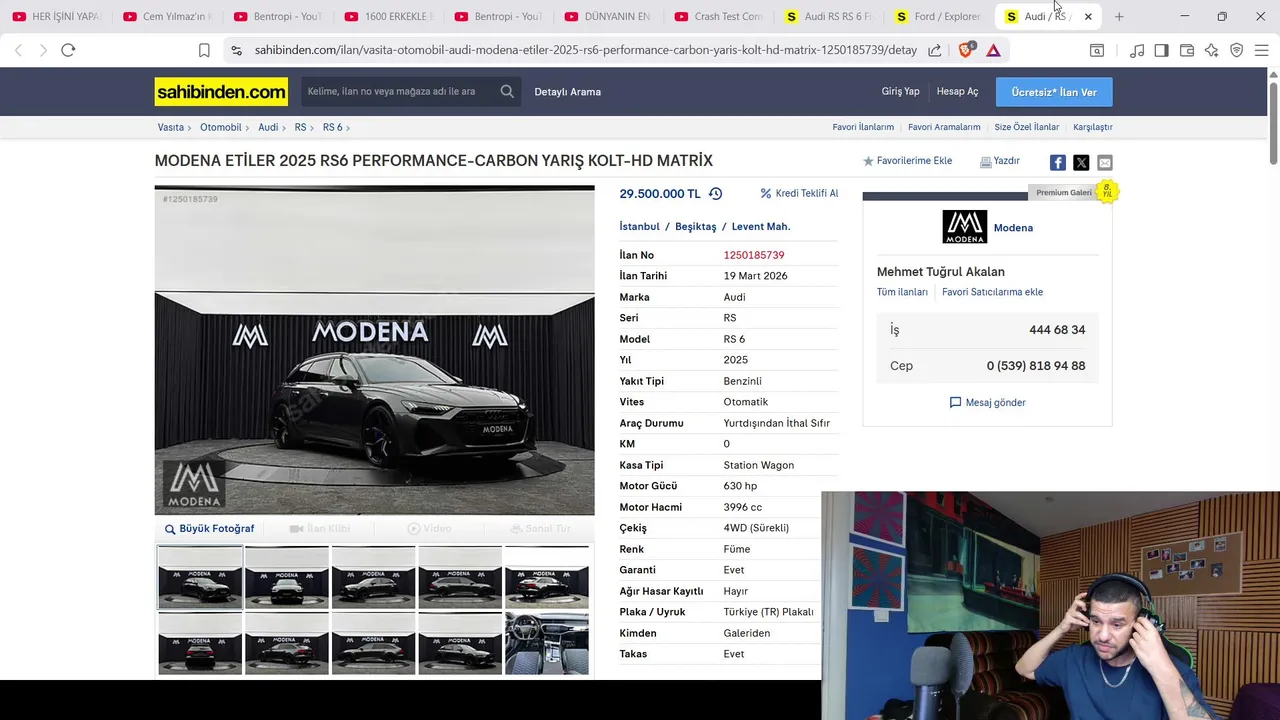Click the browser address bar URL

pos(585,50)
